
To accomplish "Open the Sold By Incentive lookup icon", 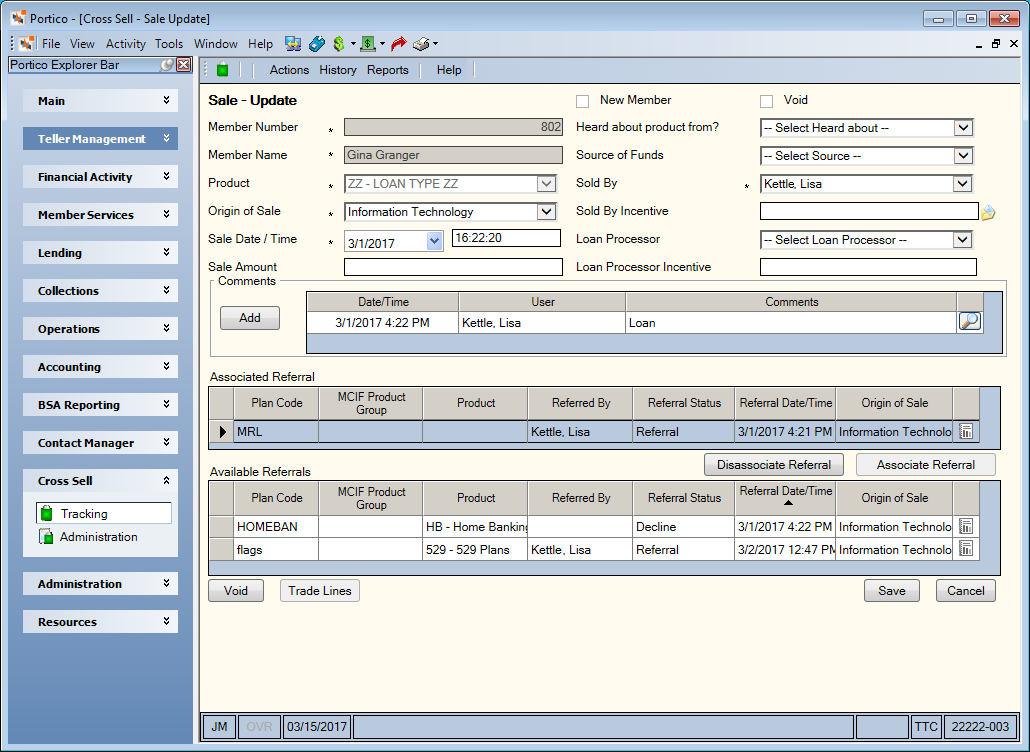I will [x=988, y=212].
